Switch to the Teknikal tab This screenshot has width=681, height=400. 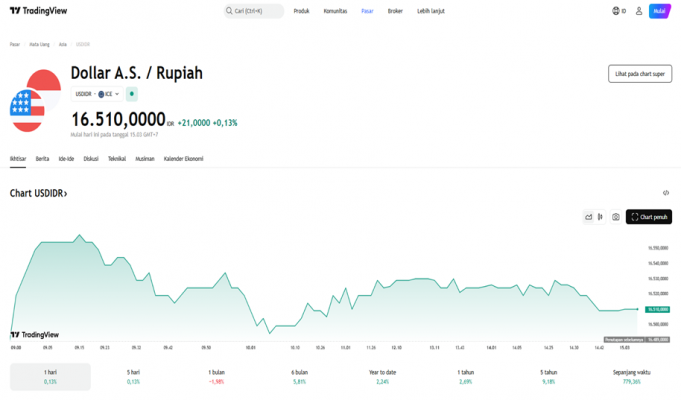click(117, 159)
